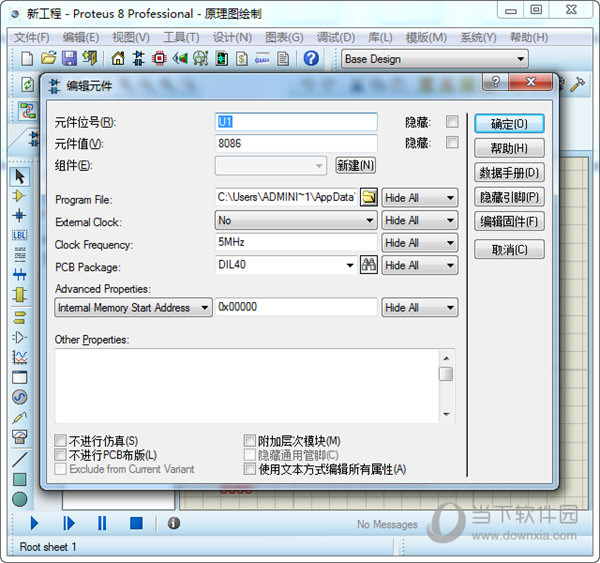Open PCB Layout red chip icon
The width and height of the screenshot is (600, 563).
tap(159, 59)
